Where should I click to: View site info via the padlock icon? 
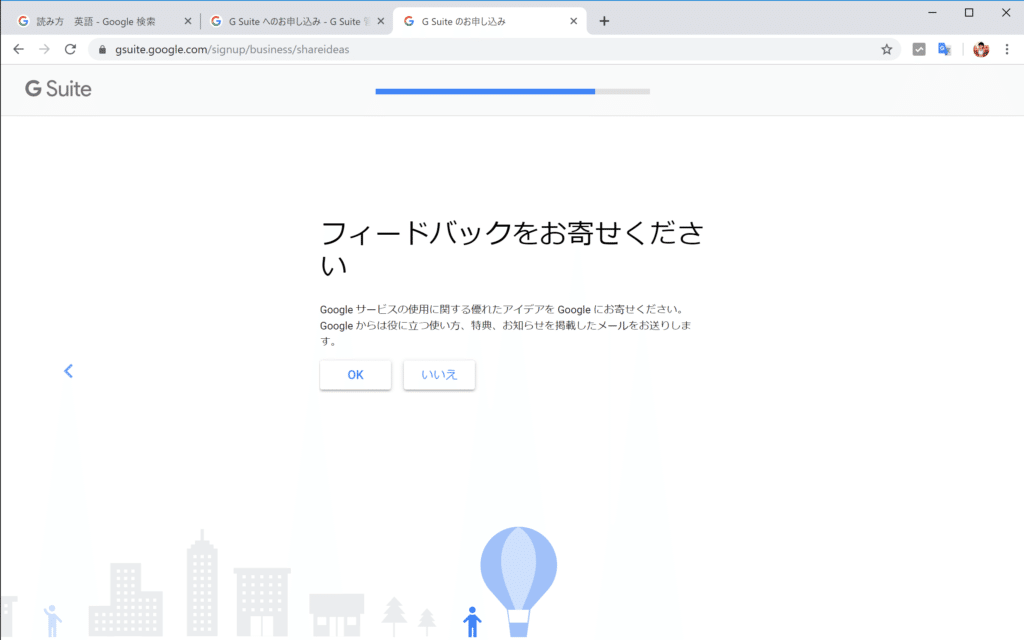(x=101, y=48)
